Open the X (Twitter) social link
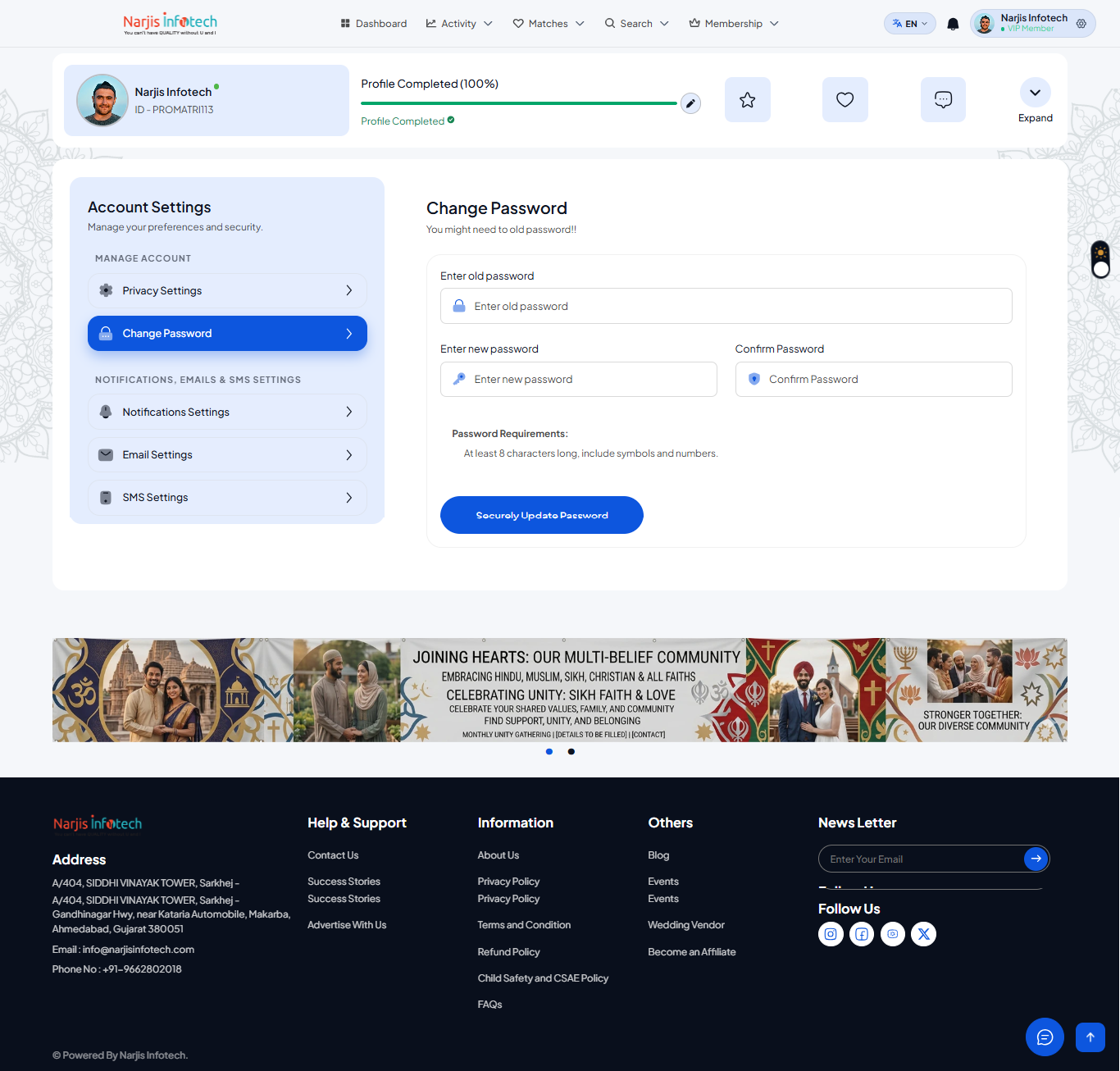Viewport: 1120px width, 1071px height. point(924,934)
